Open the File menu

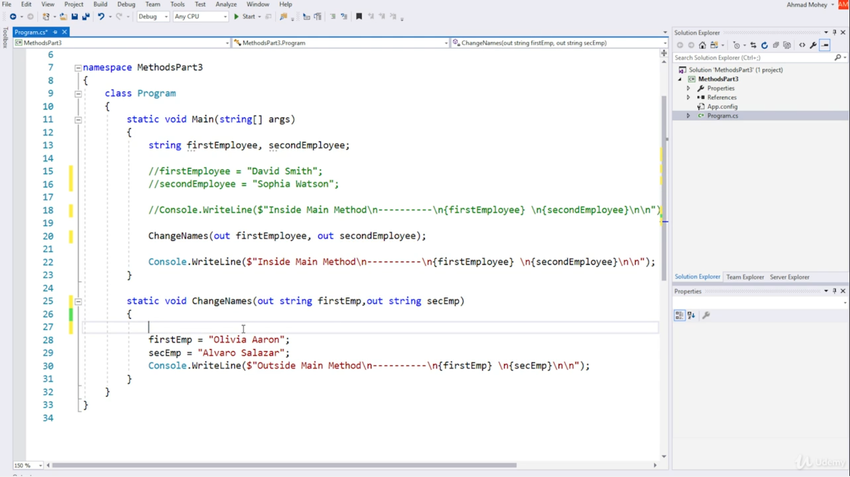click(x=7, y=4)
